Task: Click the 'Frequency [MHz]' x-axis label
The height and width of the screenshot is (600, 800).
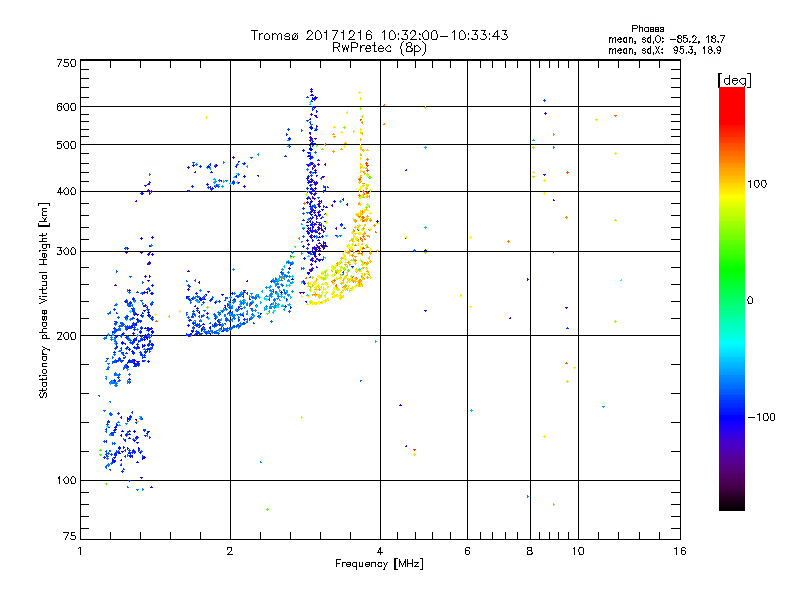Action: [x=379, y=564]
